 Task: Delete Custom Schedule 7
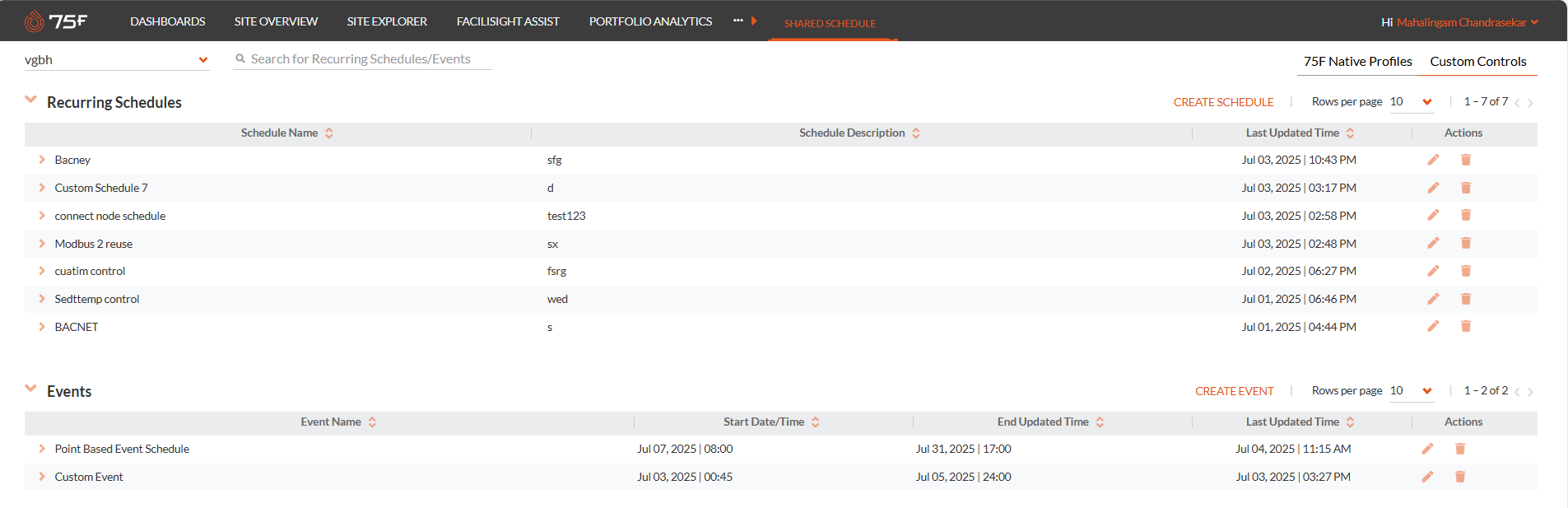point(1466,188)
